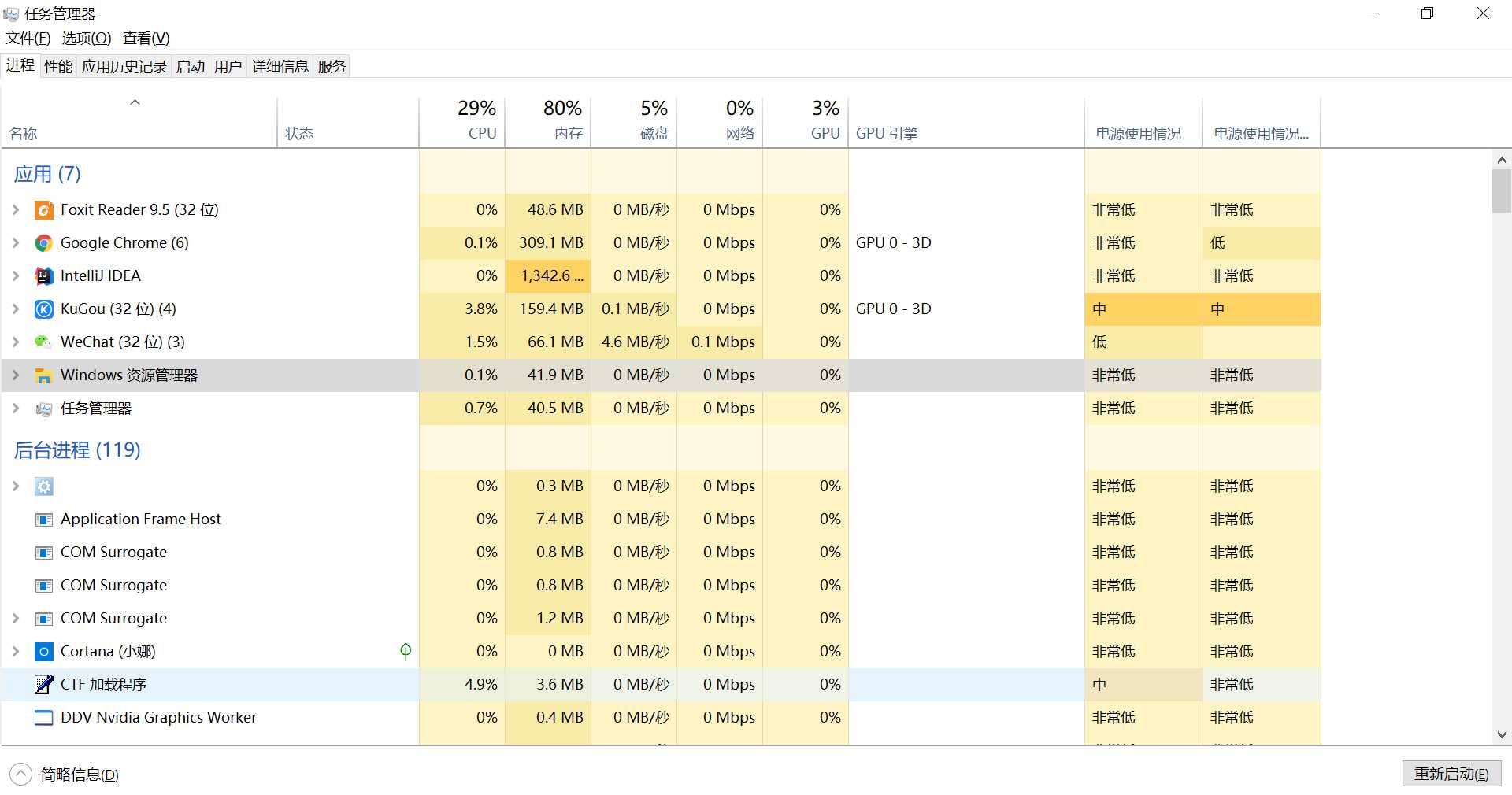Image resolution: width=1512 pixels, height=795 pixels.
Task: Click the Application Frame Host icon
Action: coord(44,520)
